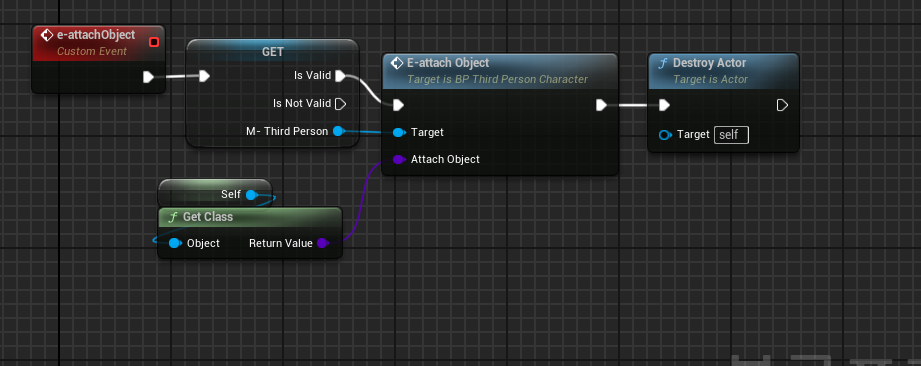Click the Target pin on Destroy Actor
921x366 pixels.
[x=665, y=135]
